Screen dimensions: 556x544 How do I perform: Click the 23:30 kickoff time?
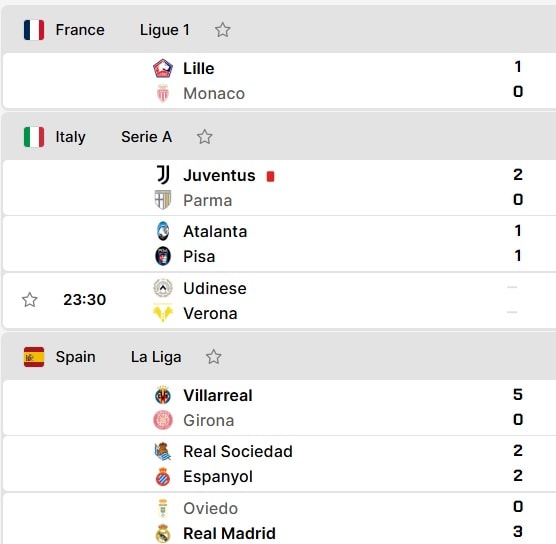click(85, 300)
